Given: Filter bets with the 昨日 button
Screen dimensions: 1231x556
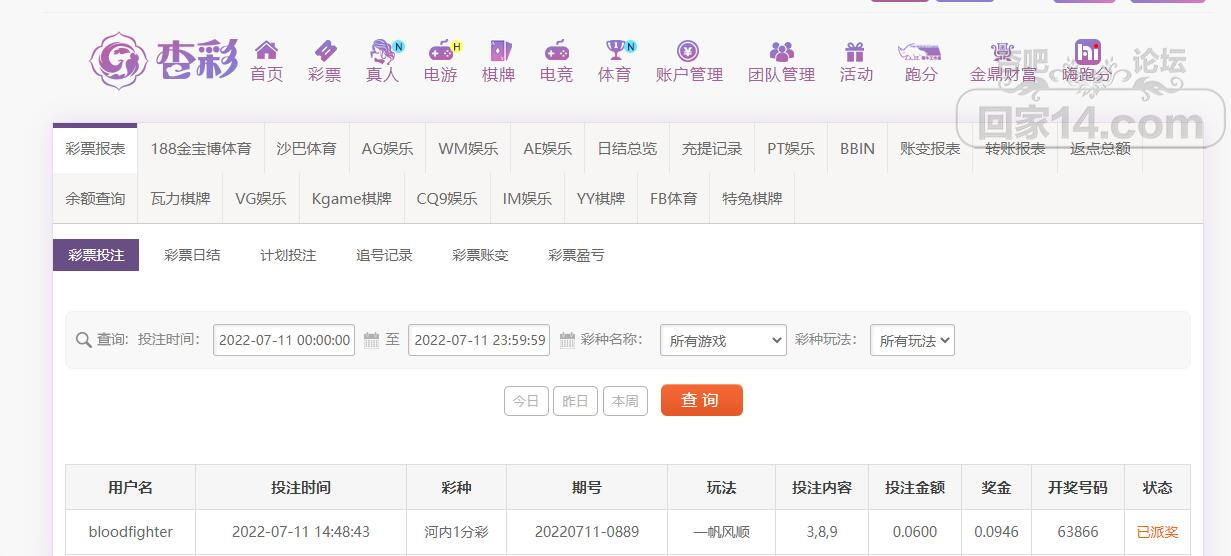Looking at the screenshot, I should point(575,400).
